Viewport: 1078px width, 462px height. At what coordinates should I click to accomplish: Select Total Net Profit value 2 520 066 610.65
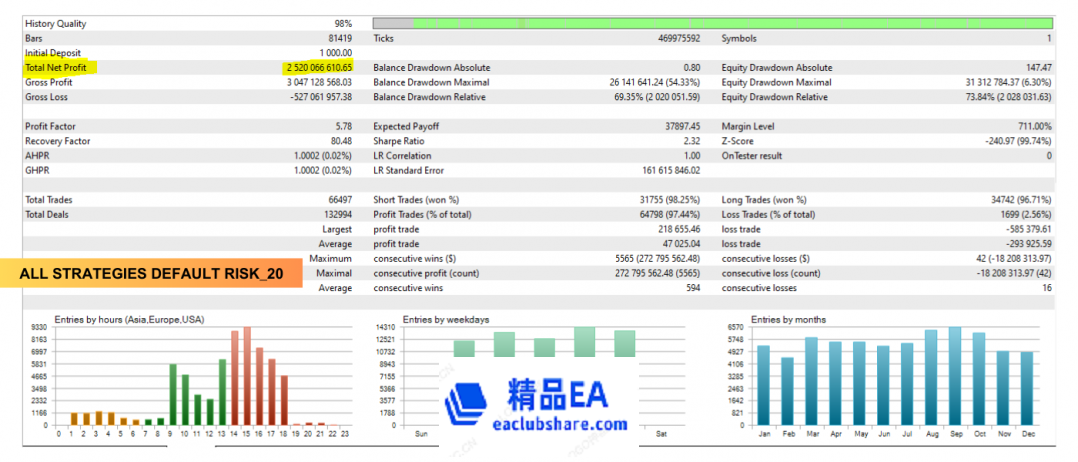[318, 67]
